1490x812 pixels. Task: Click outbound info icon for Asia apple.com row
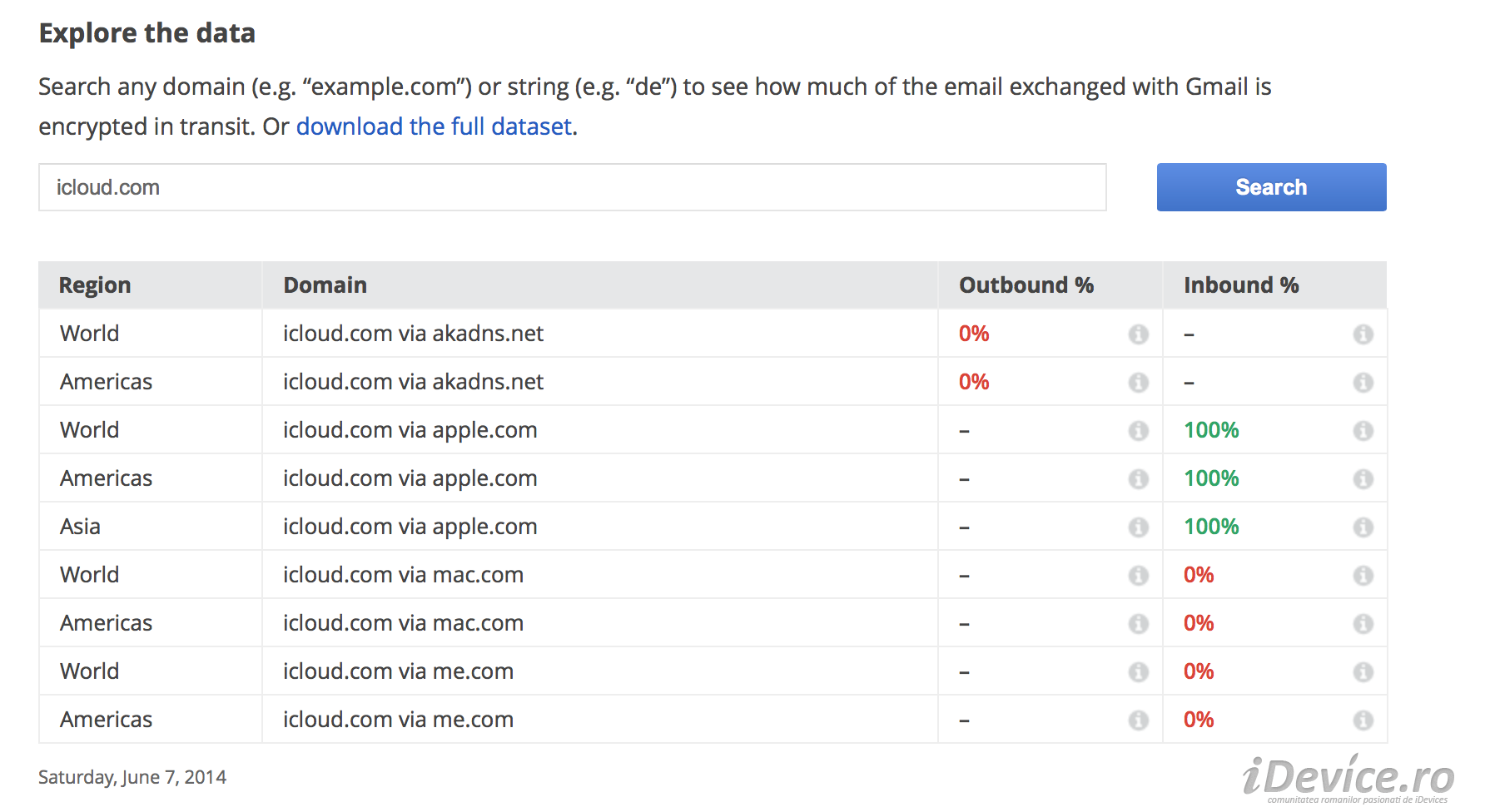tap(1138, 527)
